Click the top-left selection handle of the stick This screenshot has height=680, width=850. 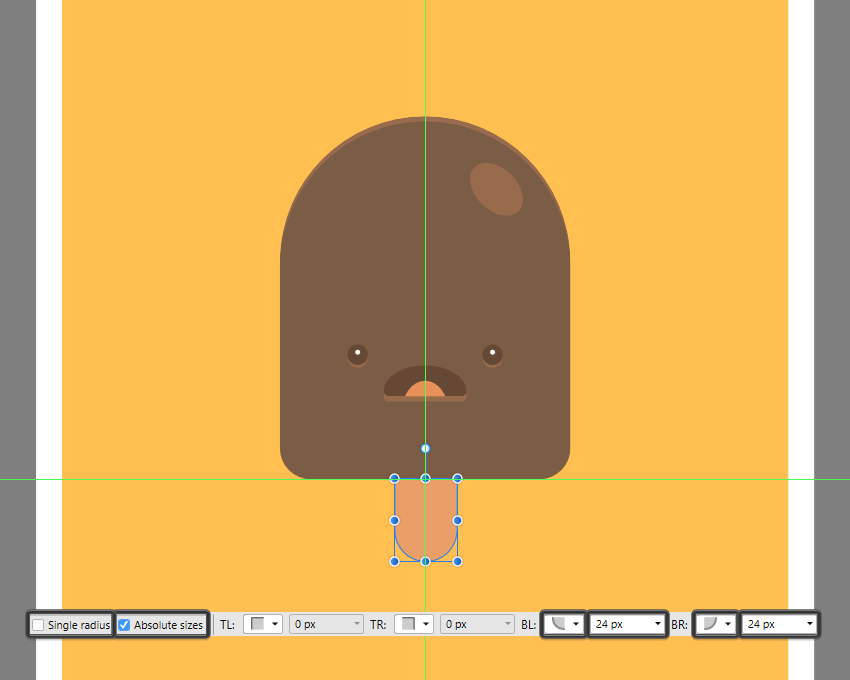click(x=394, y=479)
